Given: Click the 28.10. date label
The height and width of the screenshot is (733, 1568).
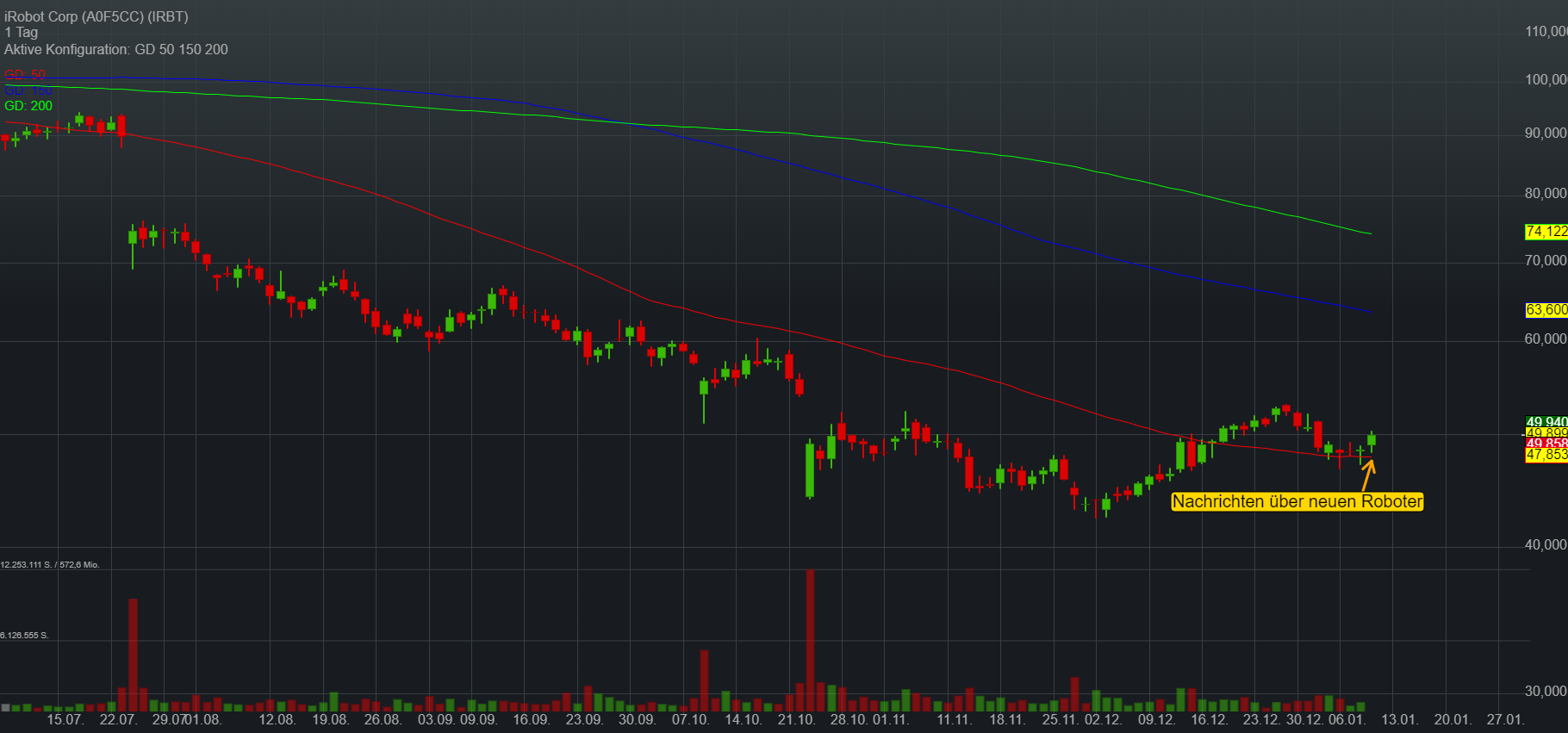Looking at the screenshot, I should (849, 720).
